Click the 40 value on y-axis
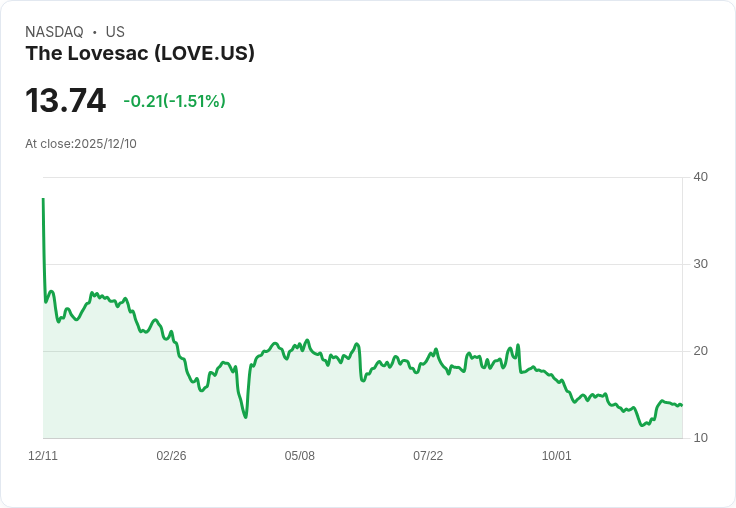The width and height of the screenshot is (736, 508). [x=701, y=177]
